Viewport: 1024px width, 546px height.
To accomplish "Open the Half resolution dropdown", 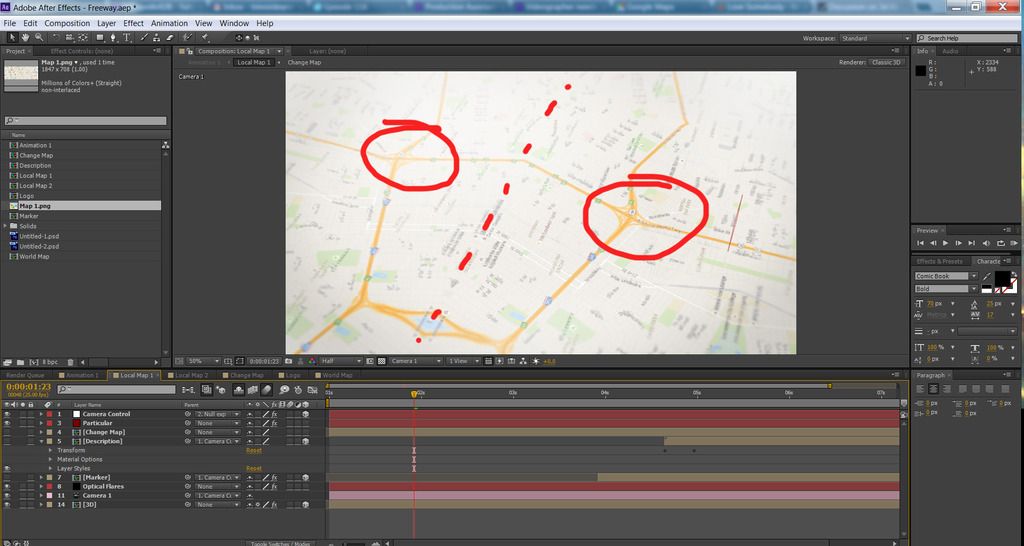I will coord(340,361).
